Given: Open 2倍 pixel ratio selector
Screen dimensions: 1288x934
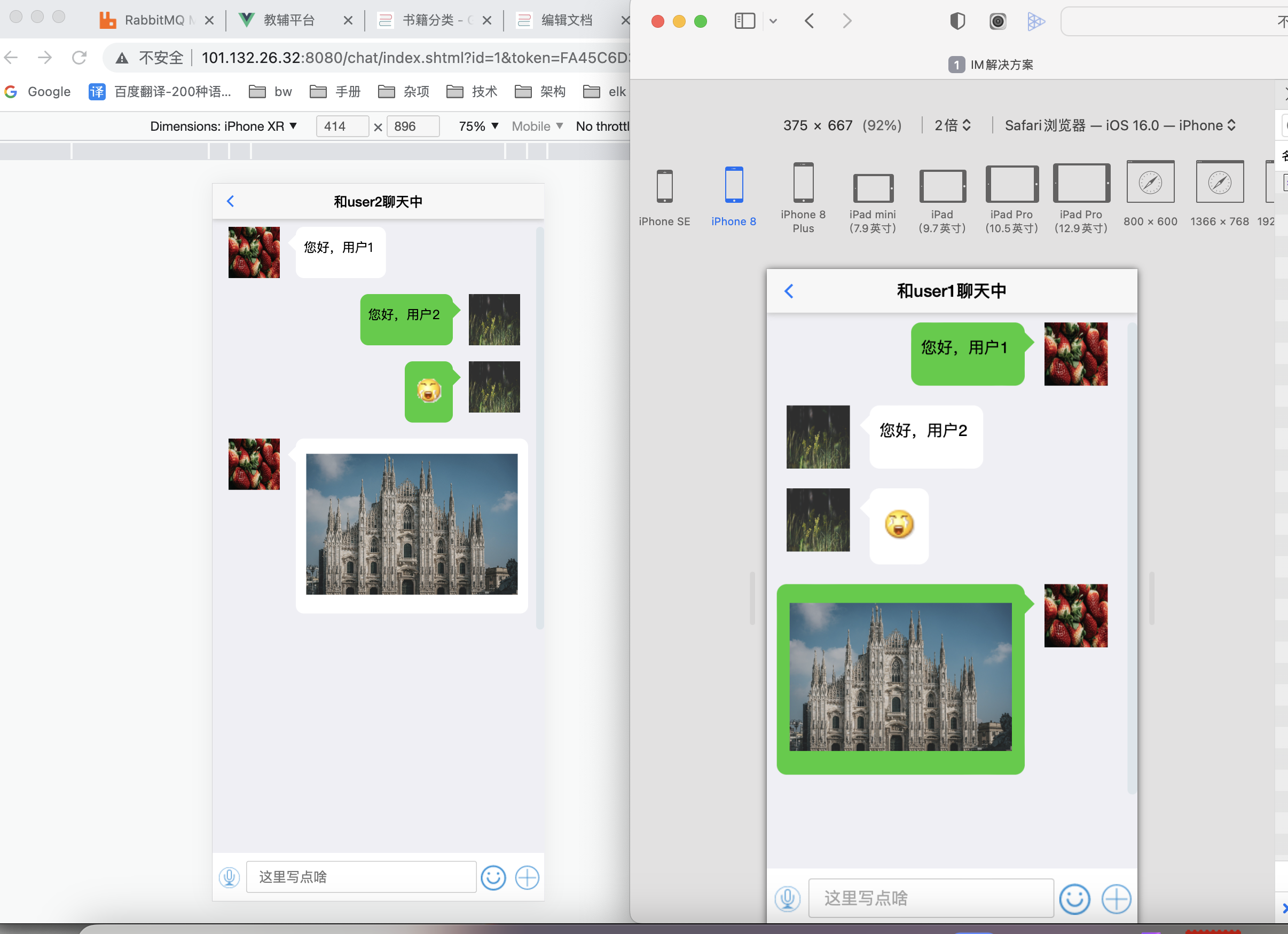Looking at the screenshot, I should pyautogui.click(x=952, y=125).
